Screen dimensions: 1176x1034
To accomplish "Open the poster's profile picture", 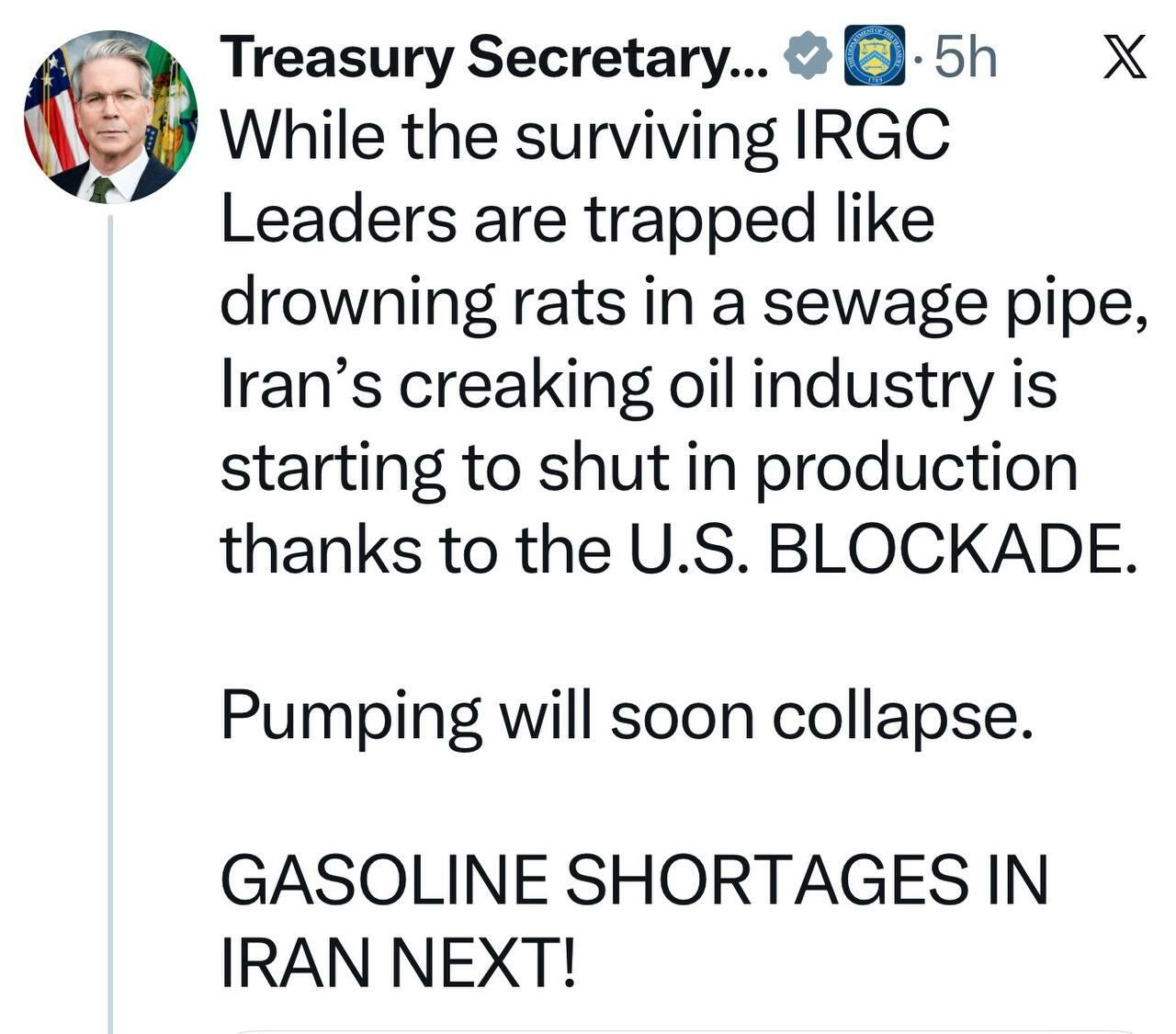I will [110, 117].
